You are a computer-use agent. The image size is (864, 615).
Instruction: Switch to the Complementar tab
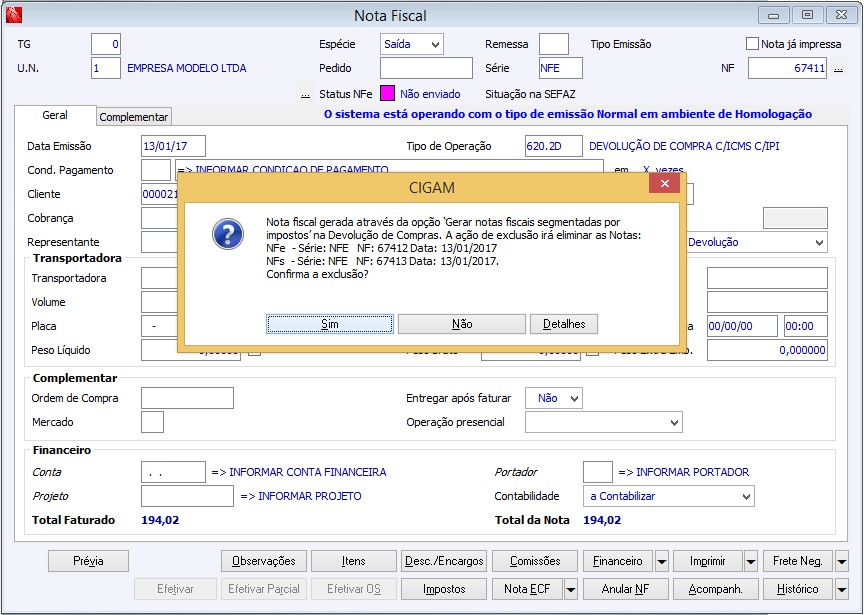click(x=134, y=117)
